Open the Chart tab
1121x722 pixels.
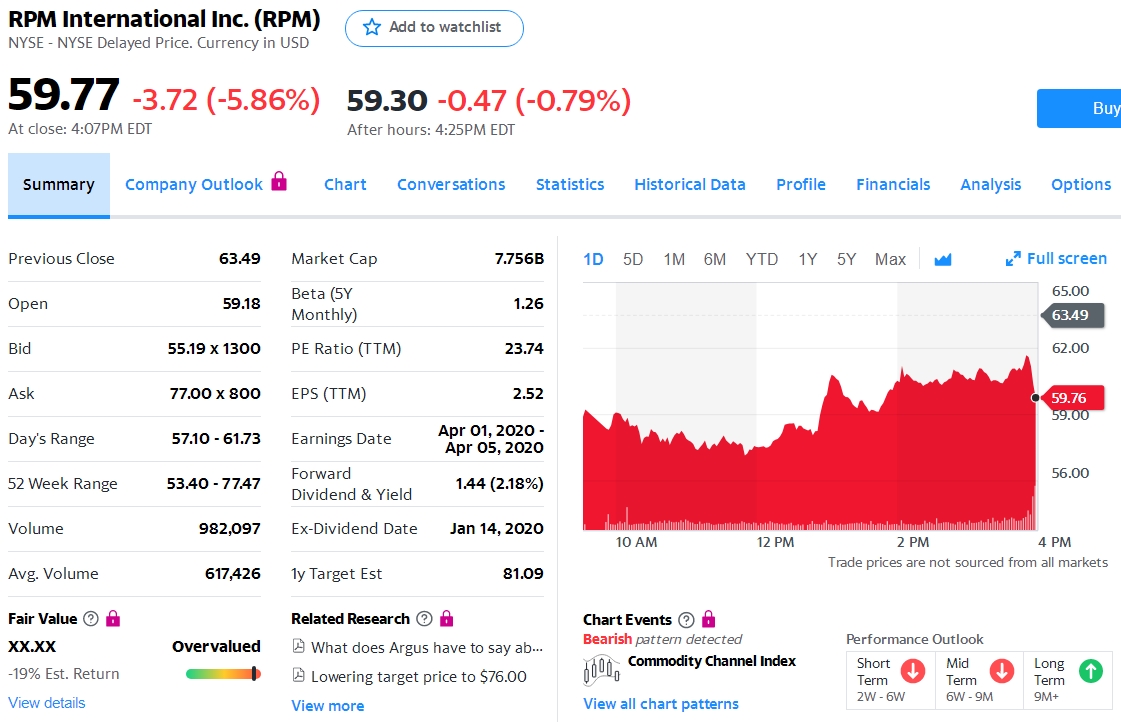[x=345, y=184]
